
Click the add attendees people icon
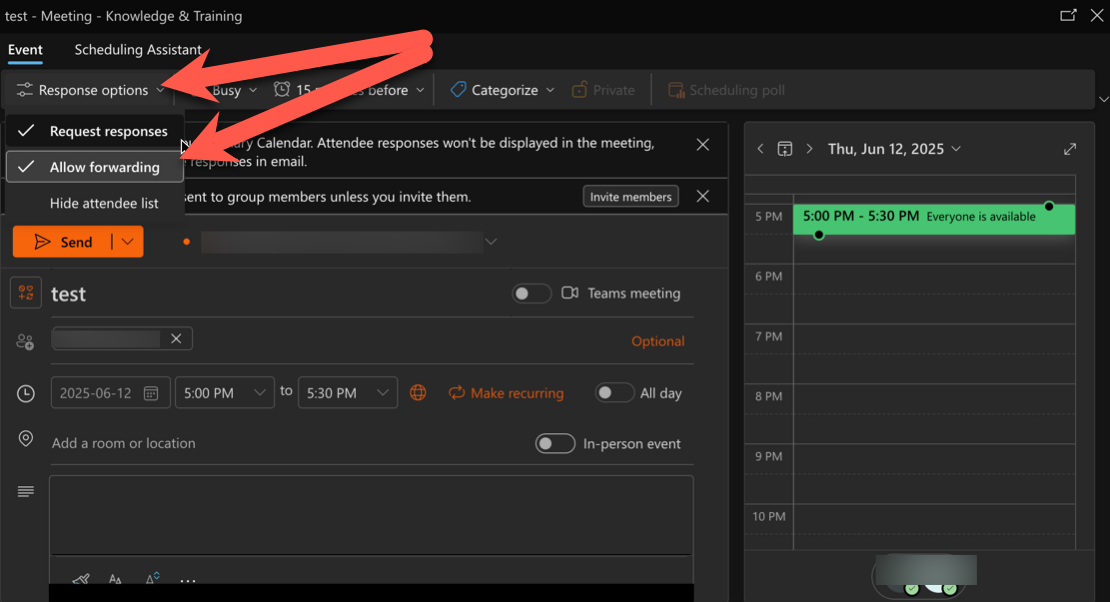[x=25, y=341]
